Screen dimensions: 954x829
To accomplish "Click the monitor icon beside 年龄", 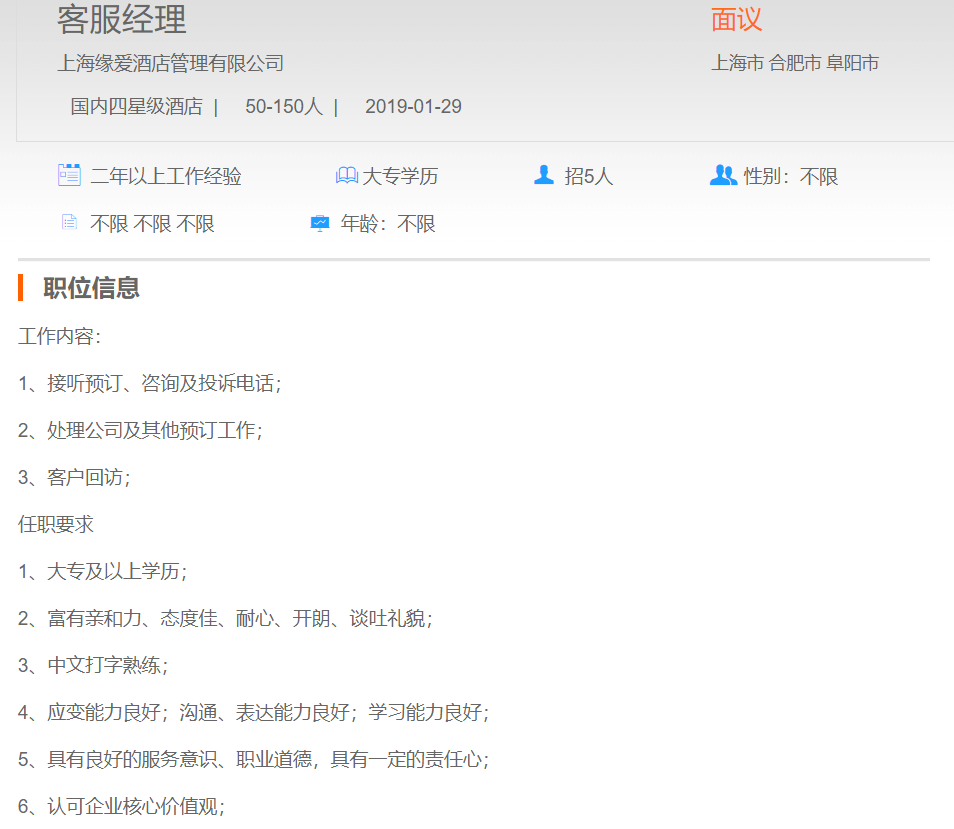I will [x=320, y=223].
